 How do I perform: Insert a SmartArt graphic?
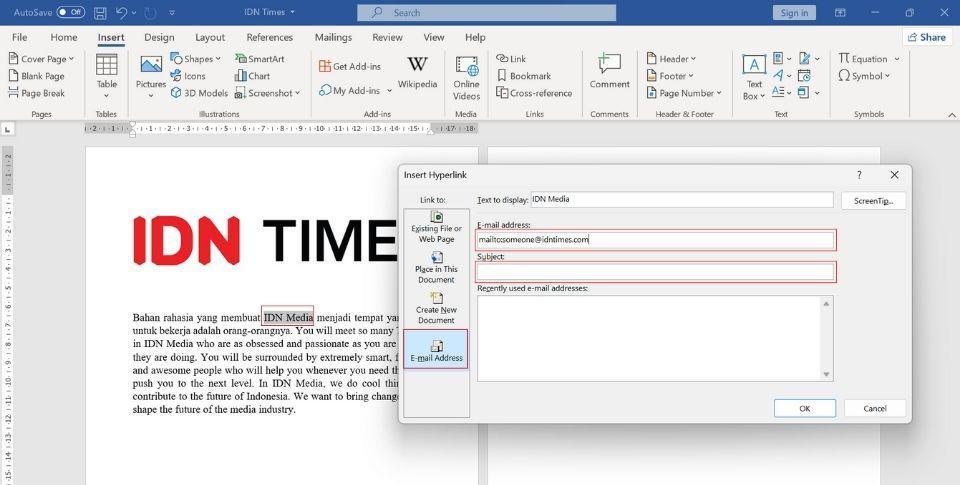[260, 59]
